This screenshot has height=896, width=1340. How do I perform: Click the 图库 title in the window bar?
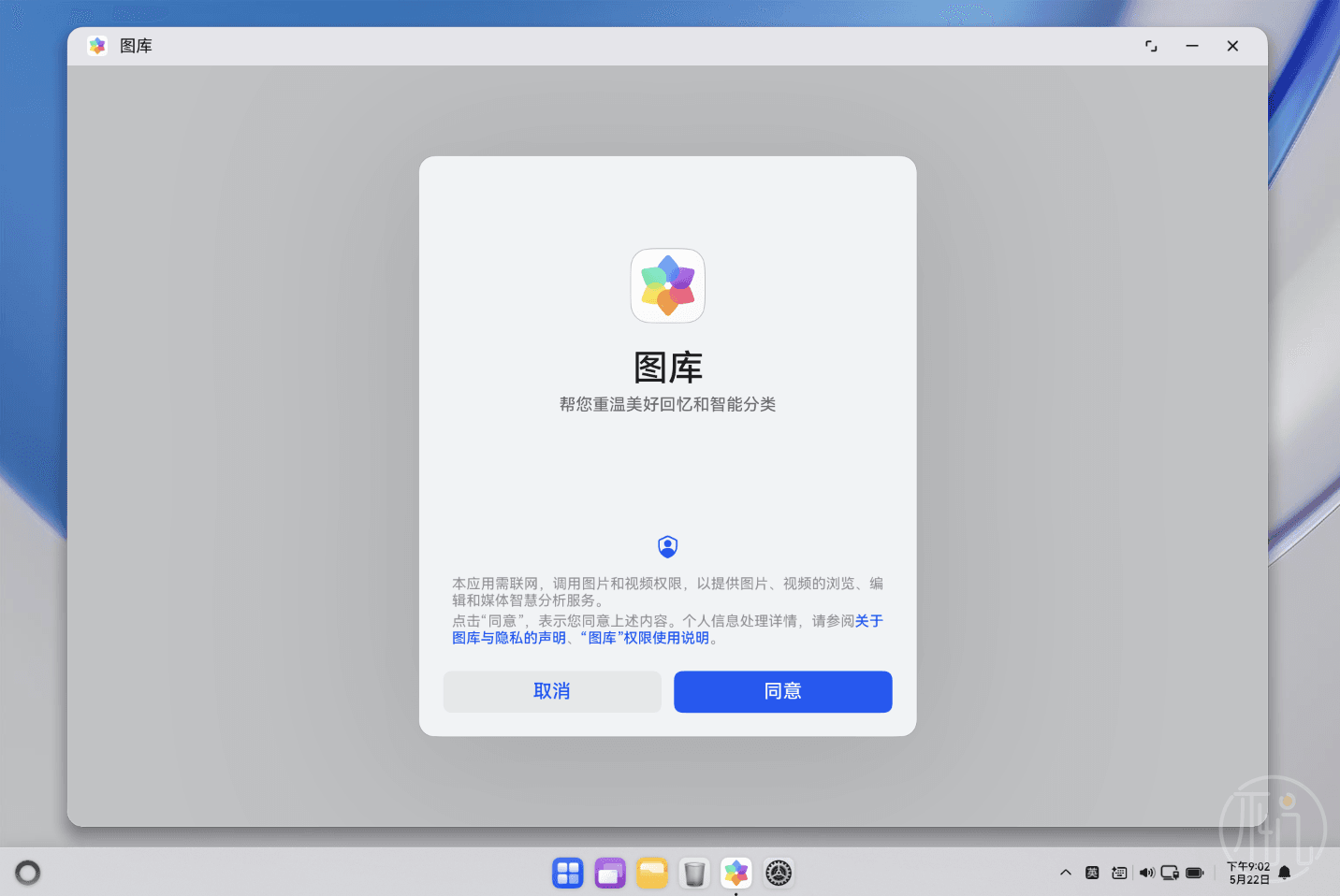tap(136, 46)
